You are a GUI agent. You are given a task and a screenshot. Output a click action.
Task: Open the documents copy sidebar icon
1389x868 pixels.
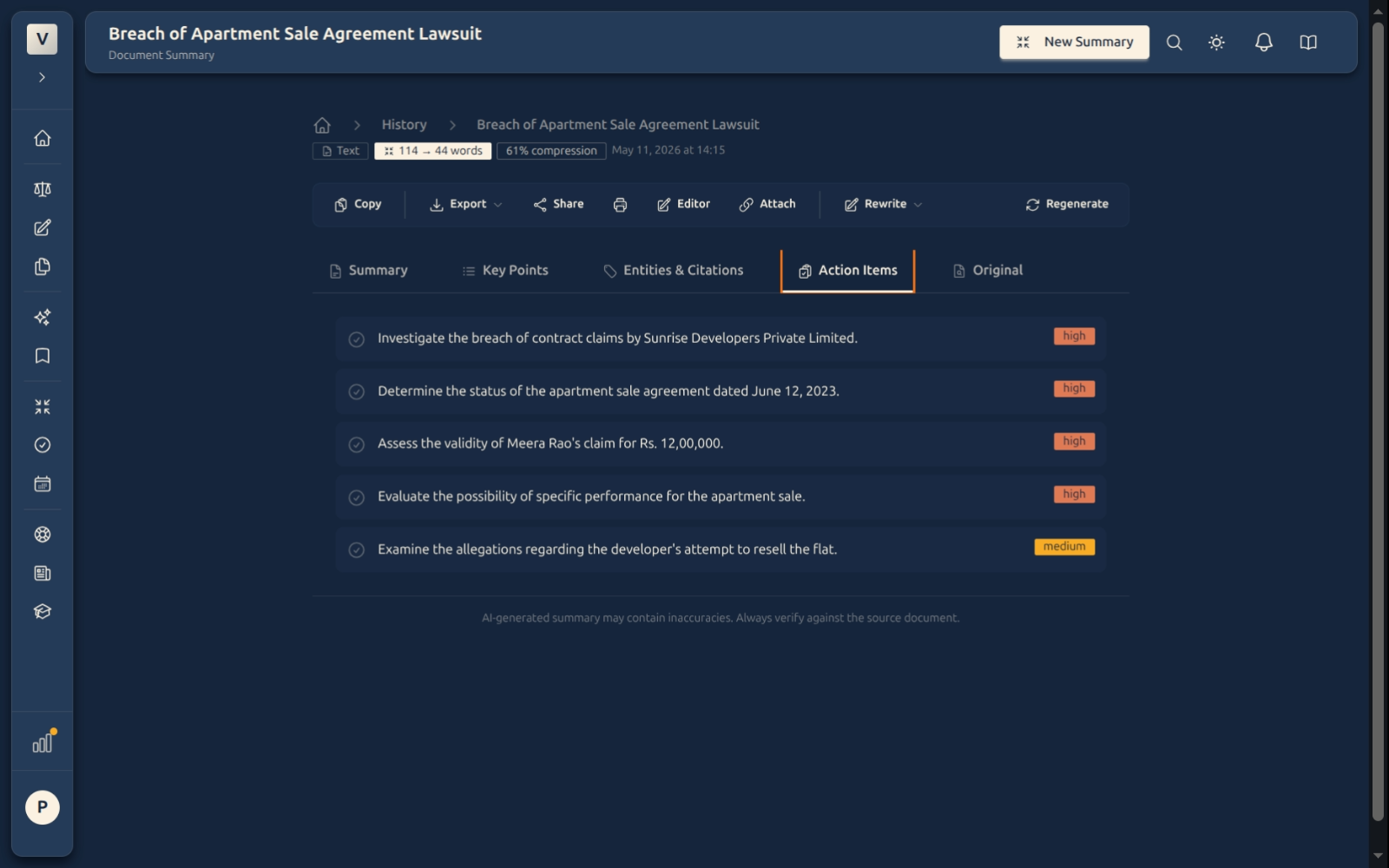42,266
